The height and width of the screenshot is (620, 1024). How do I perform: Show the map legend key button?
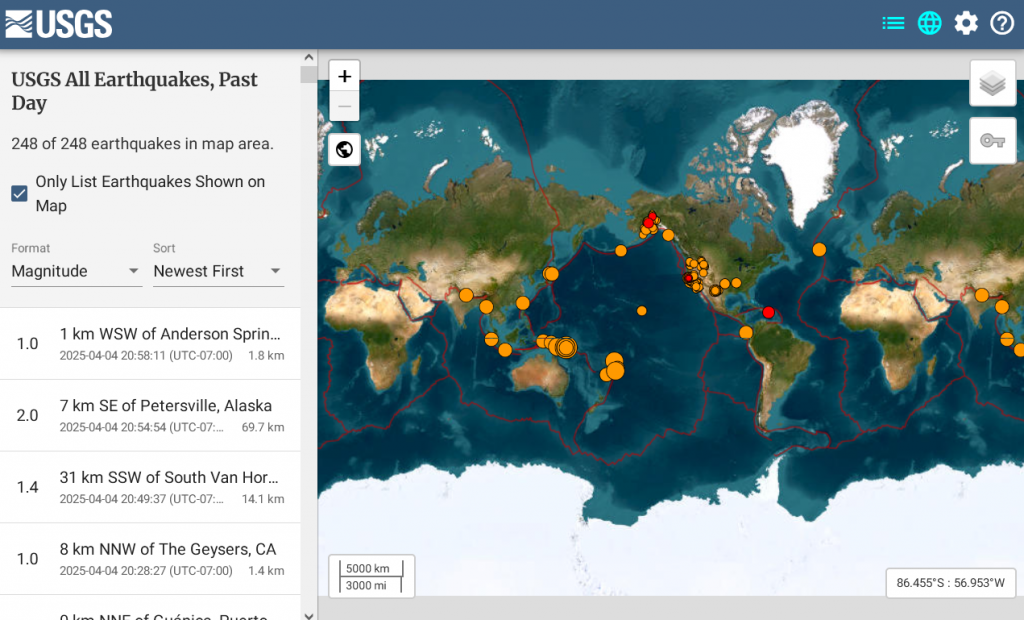993,140
